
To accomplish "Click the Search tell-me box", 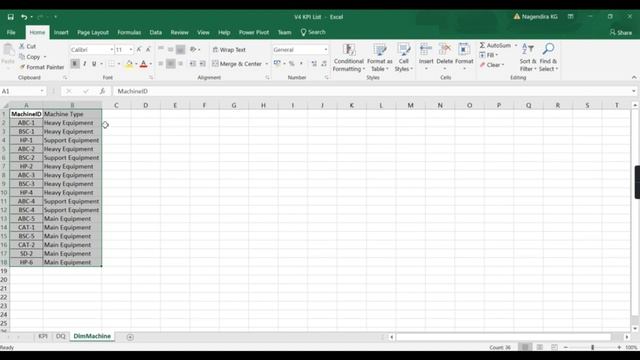I will (x=313, y=32).
